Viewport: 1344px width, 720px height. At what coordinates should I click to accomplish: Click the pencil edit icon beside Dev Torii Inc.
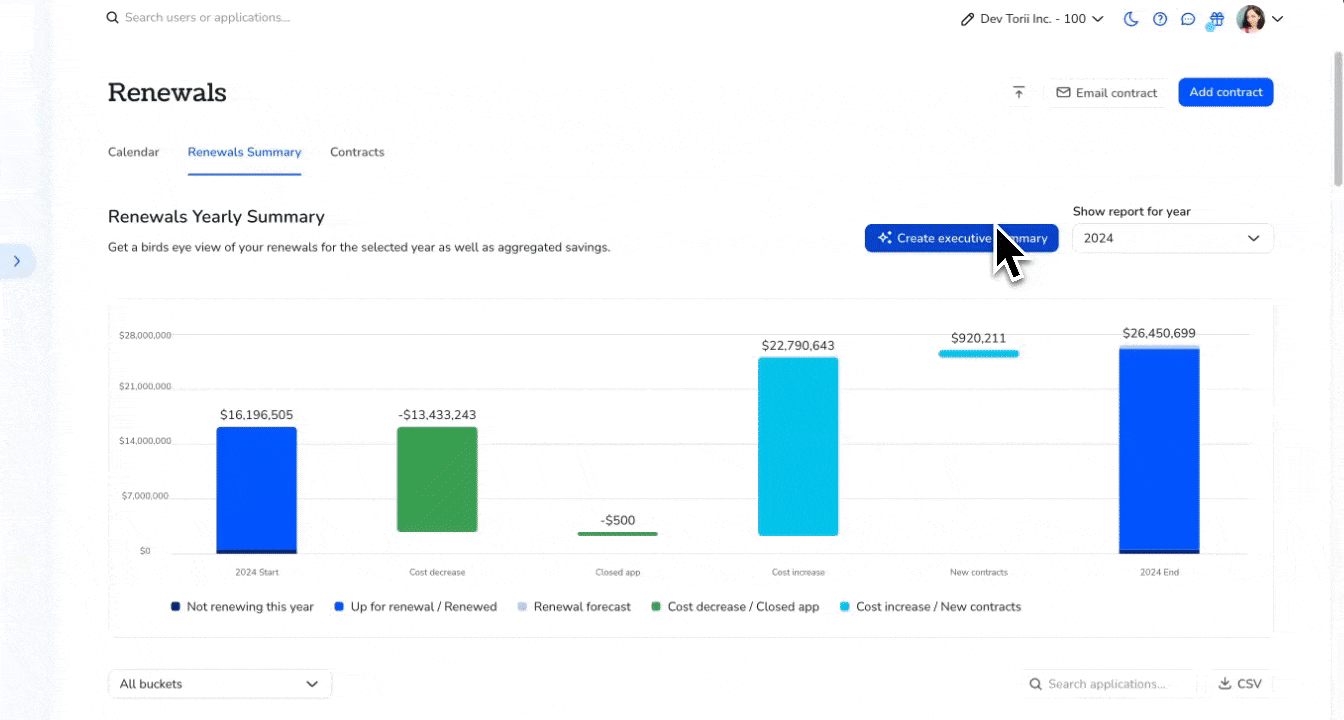967,19
